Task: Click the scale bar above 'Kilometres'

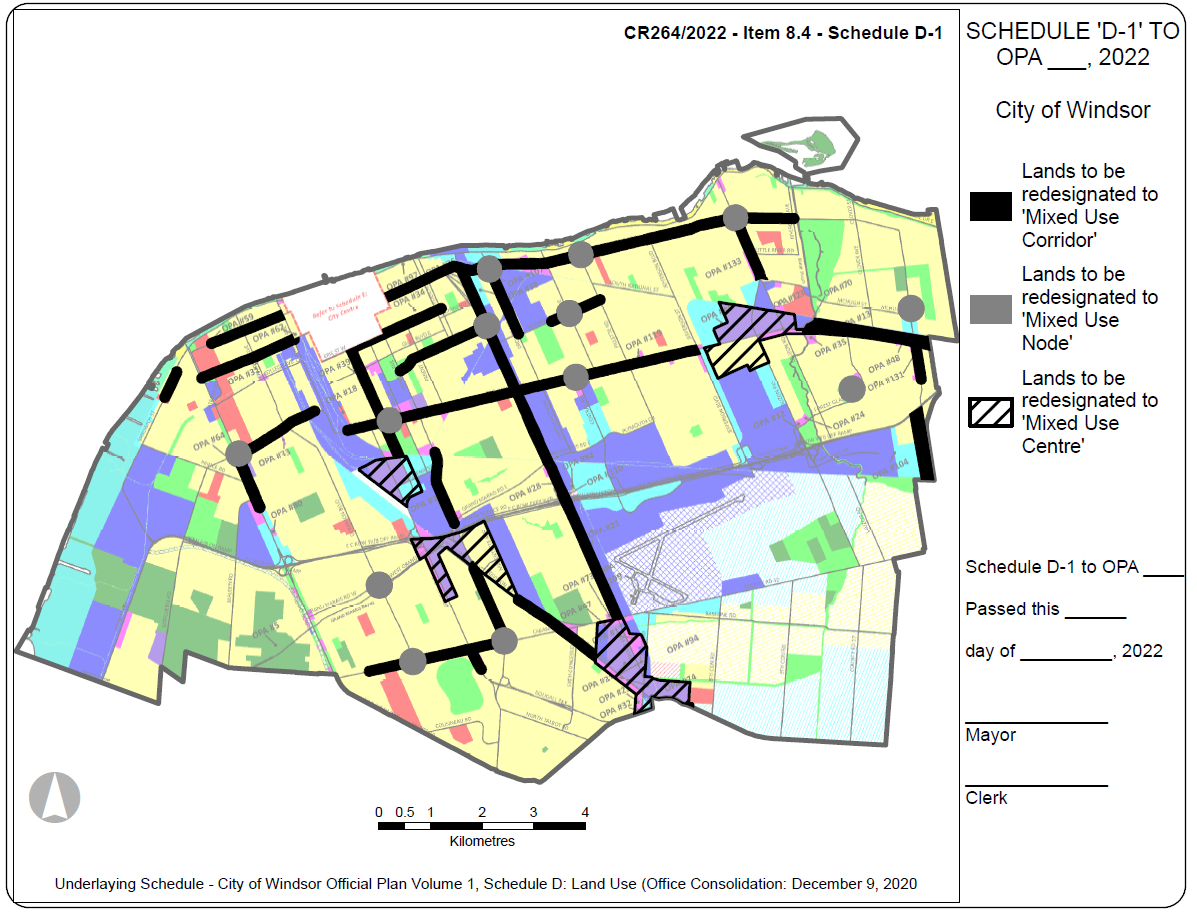Action: pyautogui.click(x=481, y=825)
